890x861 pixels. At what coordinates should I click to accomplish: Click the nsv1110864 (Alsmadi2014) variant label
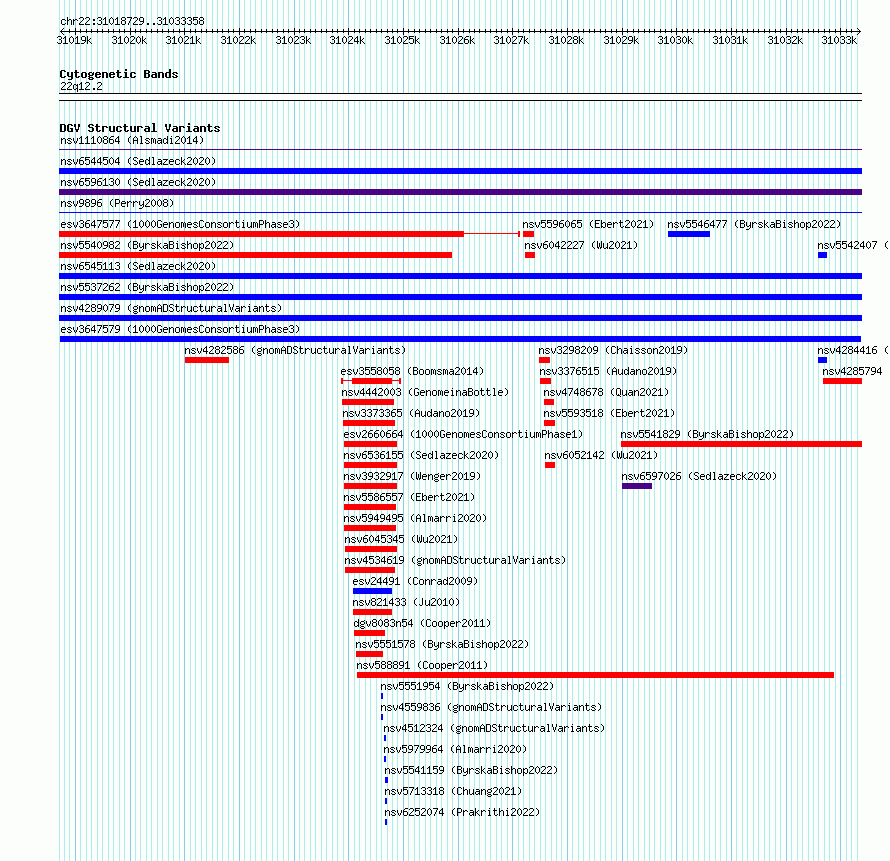coord(132,140)
